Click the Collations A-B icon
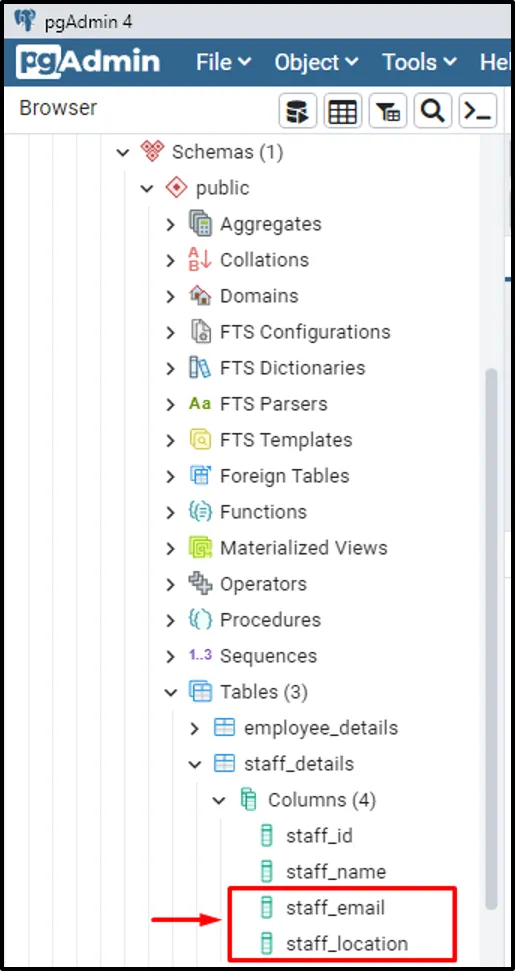Viewport: 516px width, 972px height. point(200,260)
